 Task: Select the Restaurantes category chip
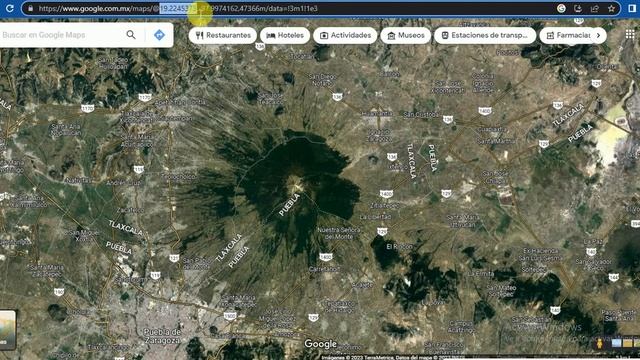pos(223,36)
